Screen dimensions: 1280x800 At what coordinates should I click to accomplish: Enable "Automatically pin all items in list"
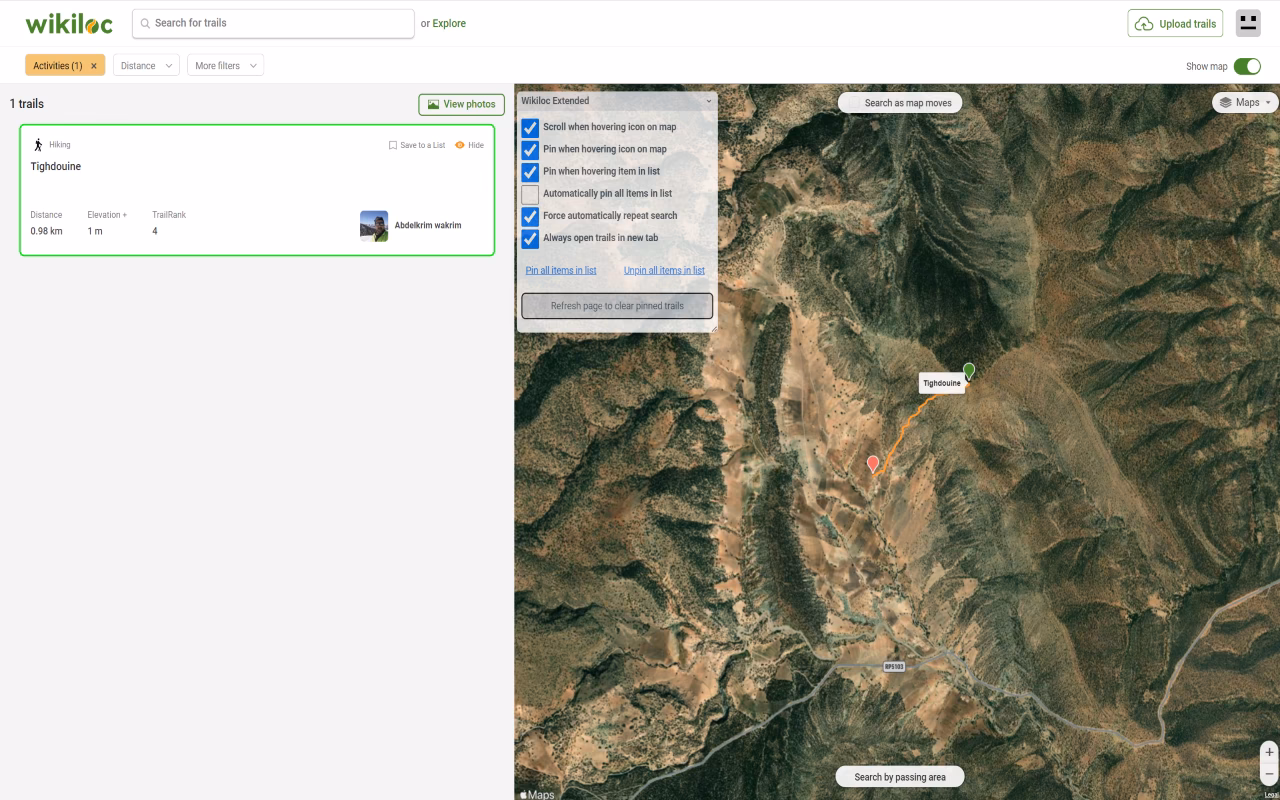point(529,193)
